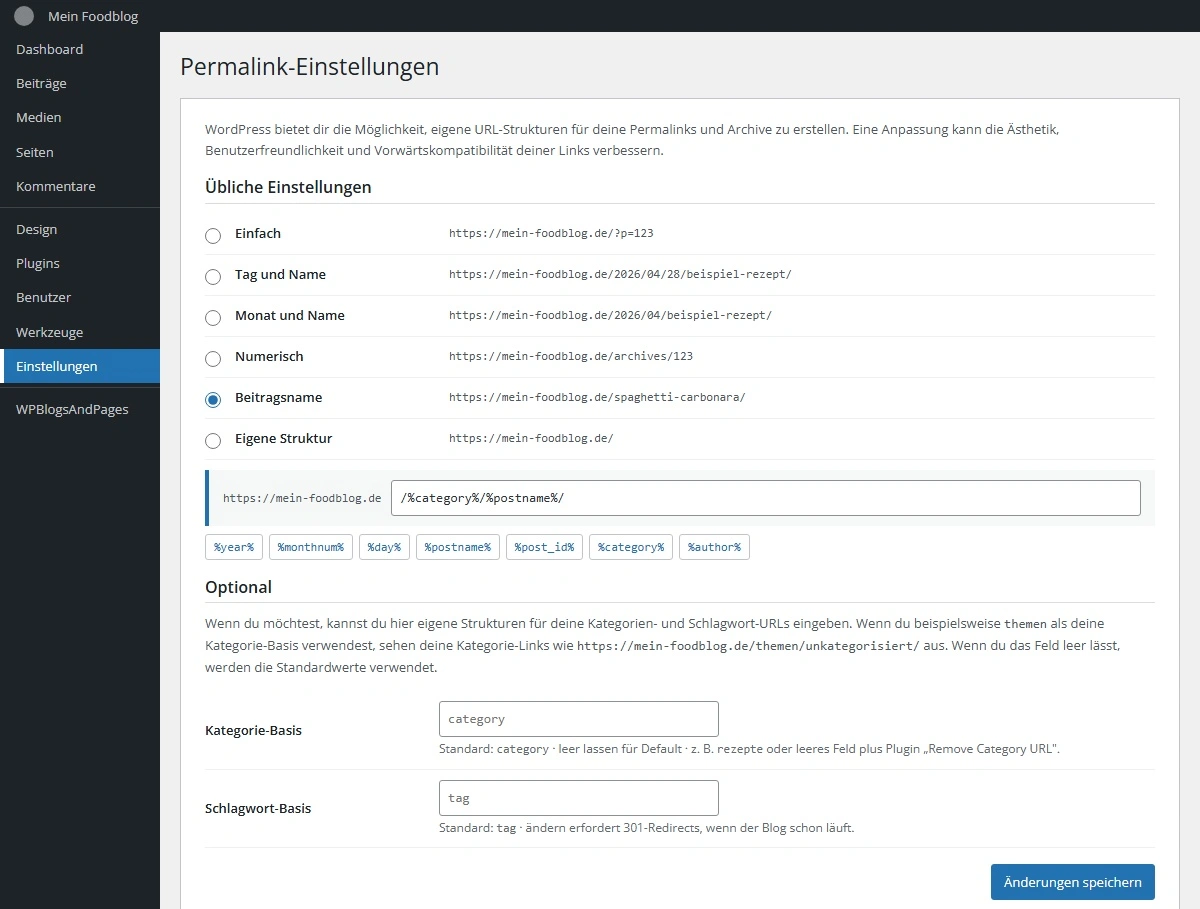Open the Design menu item
The height and width of the screenshot is (909, 1200).
click(80, 229)
